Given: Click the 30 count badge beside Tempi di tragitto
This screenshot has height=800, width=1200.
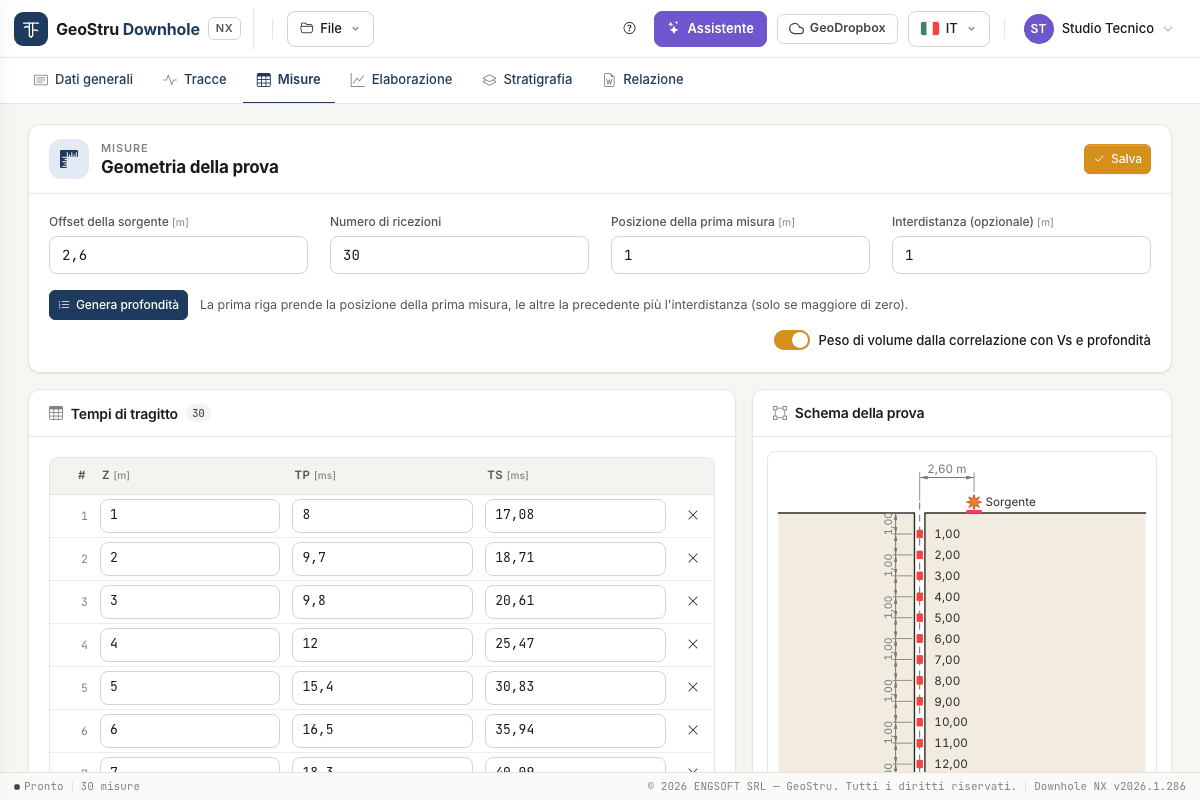Looking at the screenshot, I should tap(198, 413).
